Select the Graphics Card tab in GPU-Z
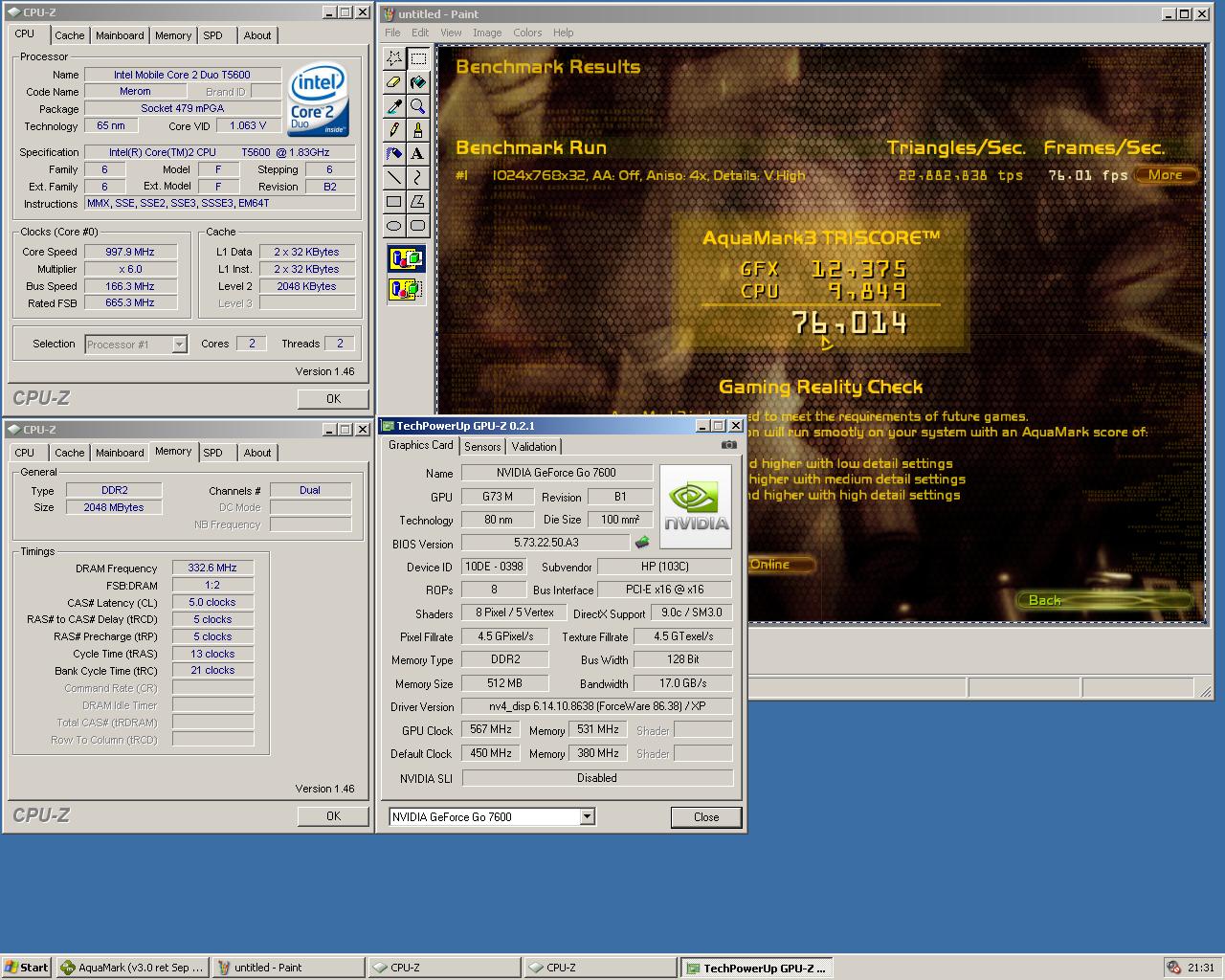 [x=421, y=445]
